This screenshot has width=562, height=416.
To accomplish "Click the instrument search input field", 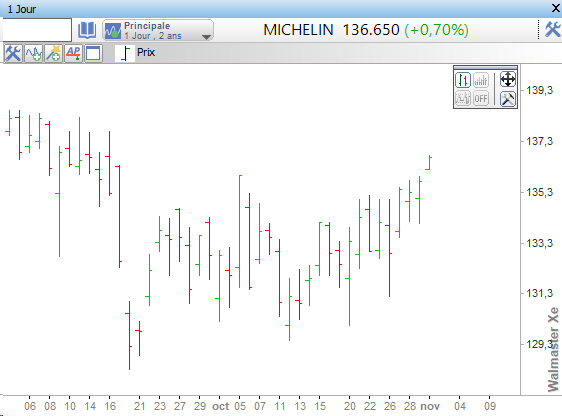I will pyautogui.click(x=36, y=30).
